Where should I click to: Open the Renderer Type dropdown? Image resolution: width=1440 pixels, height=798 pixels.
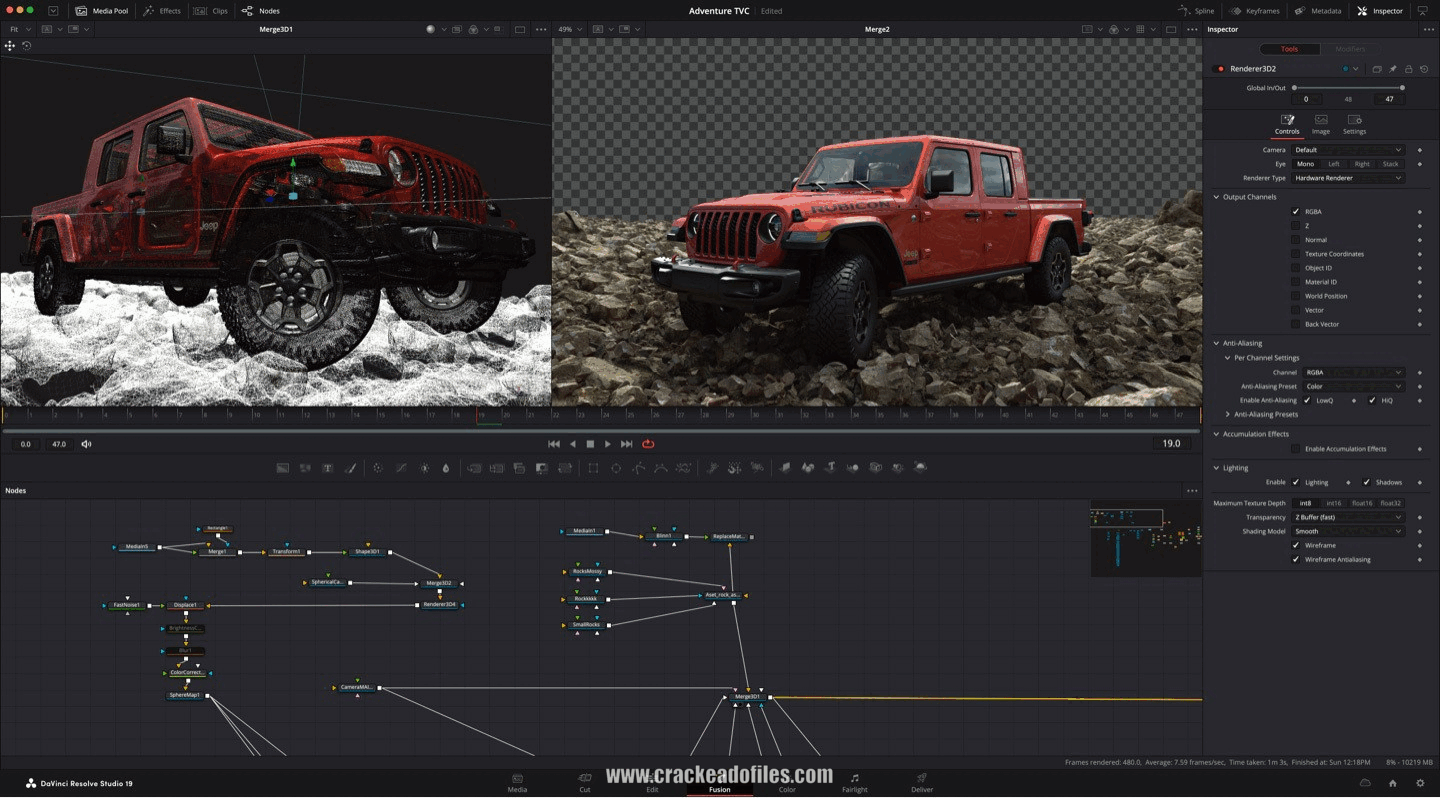pyautogui.click(x=1348, y=178)
